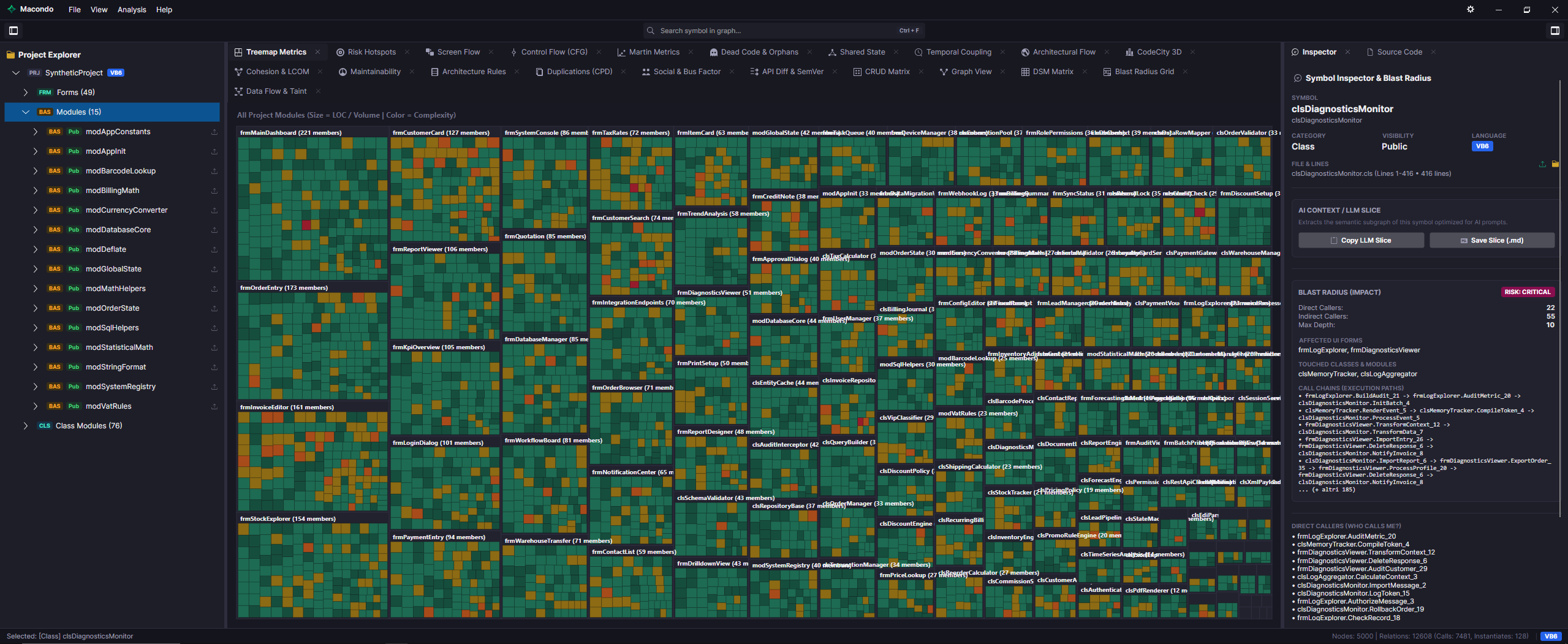Open the File menu
This screenshot has height=644, width=1568.
click(75, 10)
